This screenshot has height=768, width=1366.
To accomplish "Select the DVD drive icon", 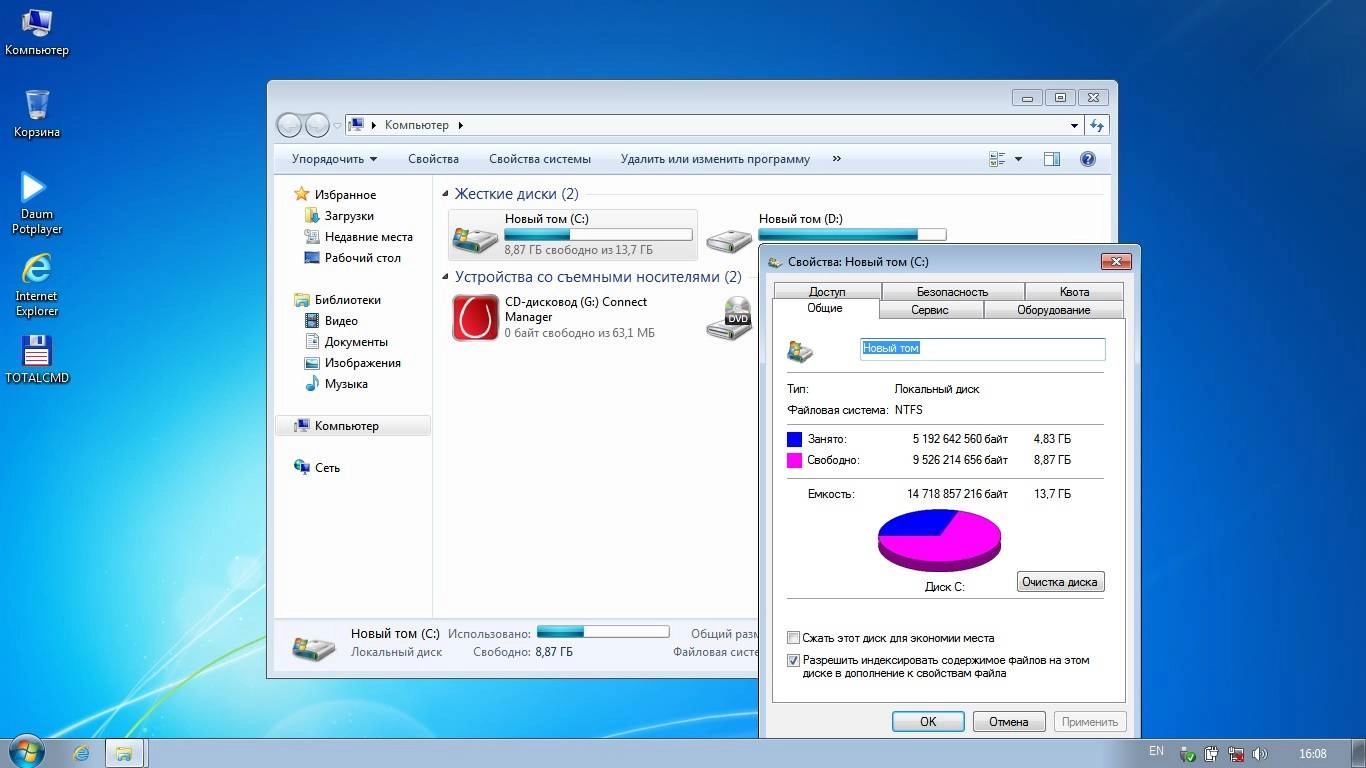I will coord(729,318).
